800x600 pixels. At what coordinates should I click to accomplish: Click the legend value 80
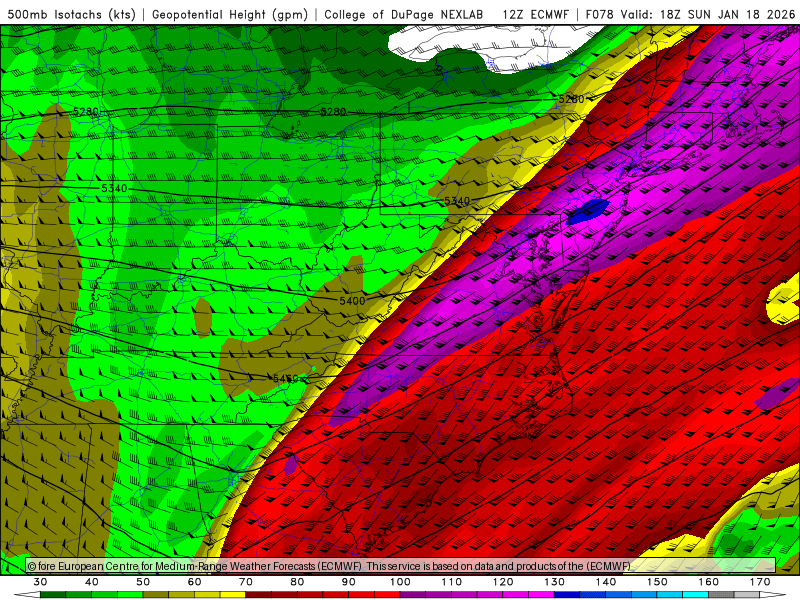click(297, 582)
